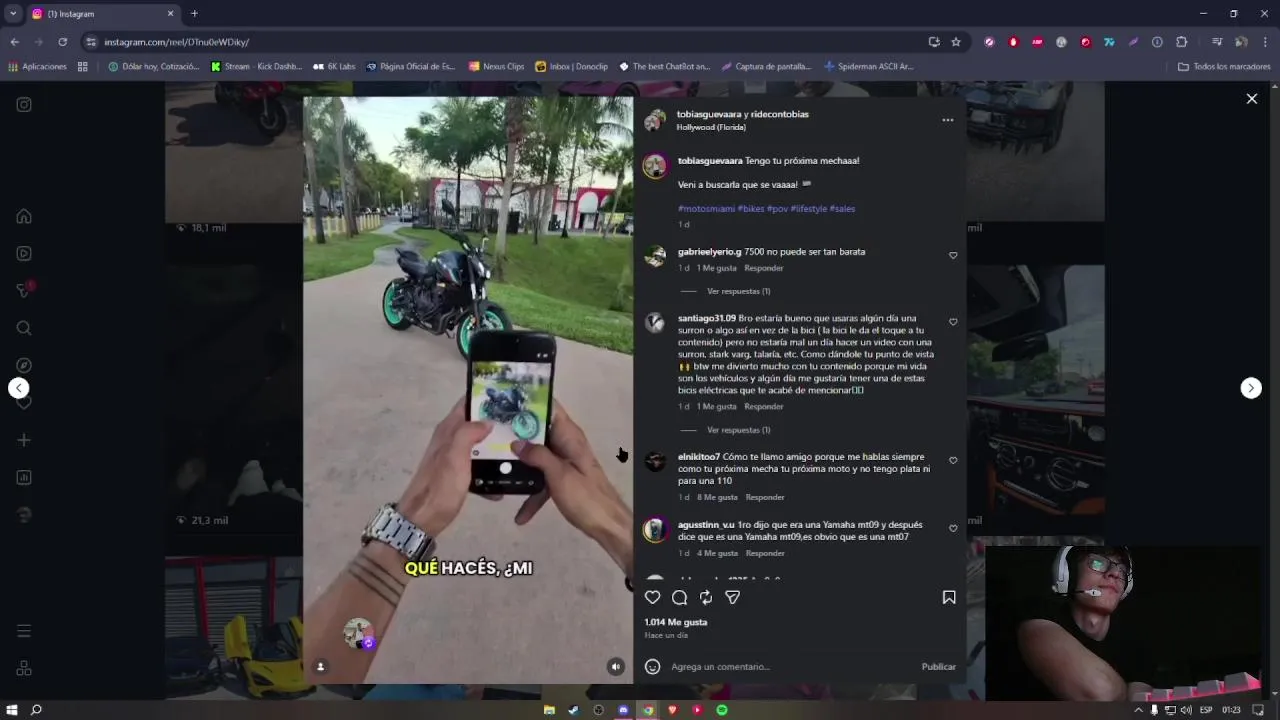Image resolution: width=1280 pixels, height=720 pixels.
Task: Open a new browser tab
Action: pyautogui.click(x=194, y=14)
